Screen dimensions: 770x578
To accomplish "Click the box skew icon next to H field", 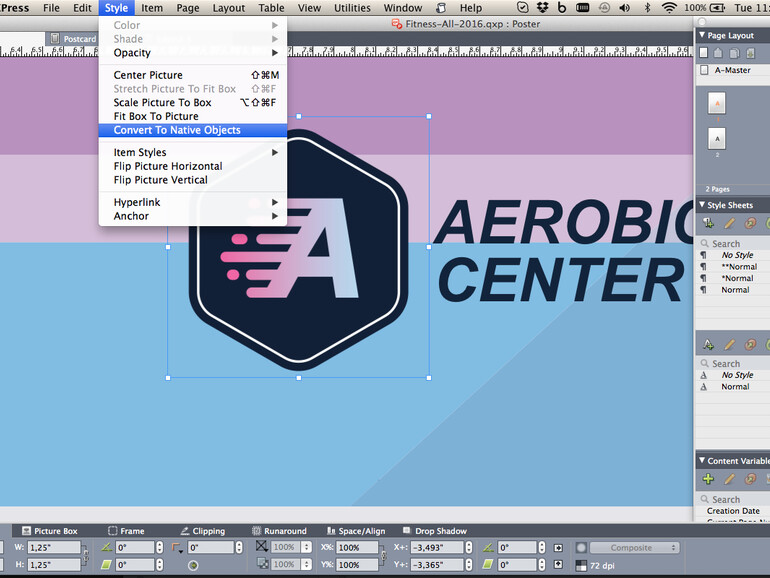I will [106, 565].
